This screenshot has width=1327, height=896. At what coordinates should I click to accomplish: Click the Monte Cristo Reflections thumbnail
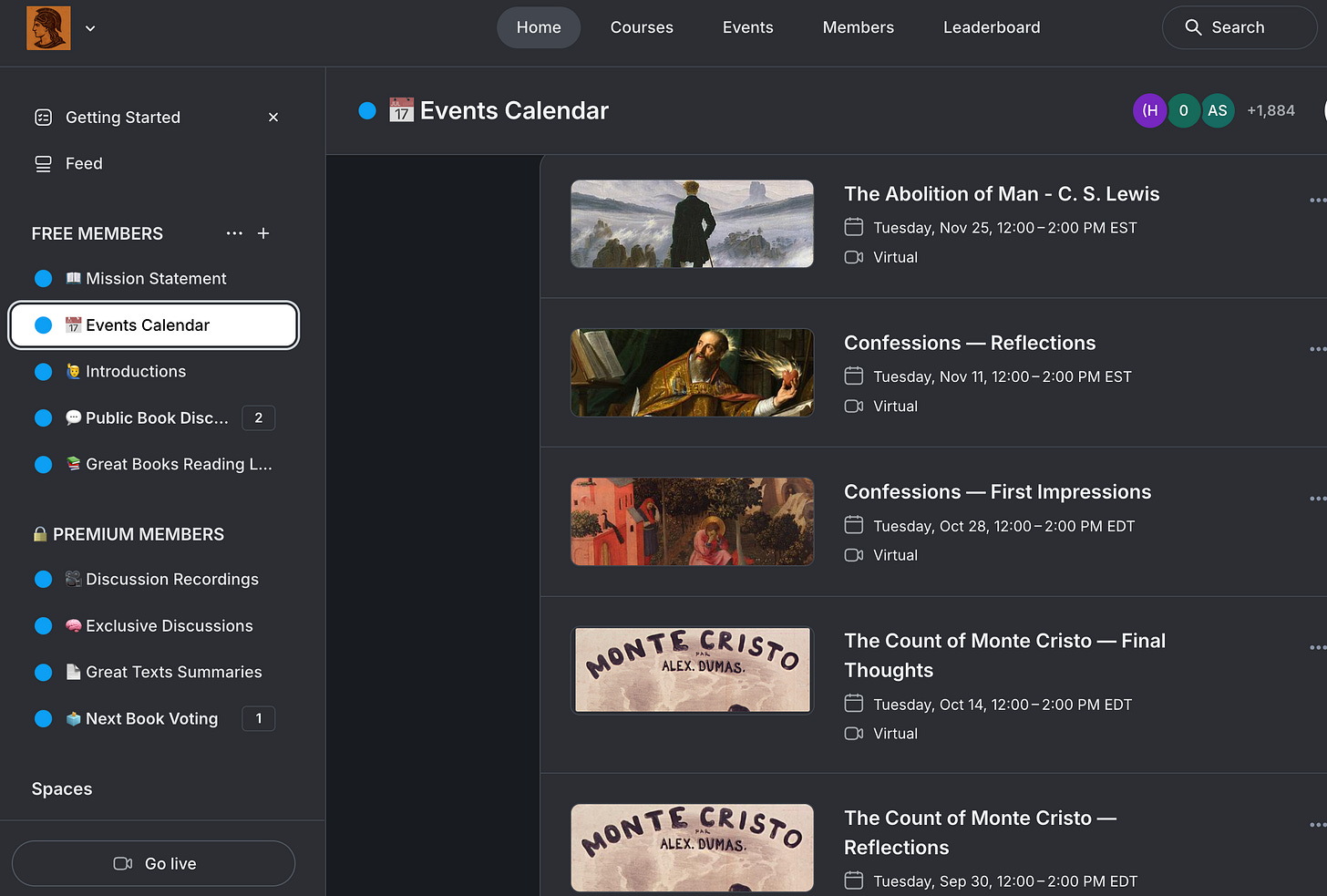point(692,848)
